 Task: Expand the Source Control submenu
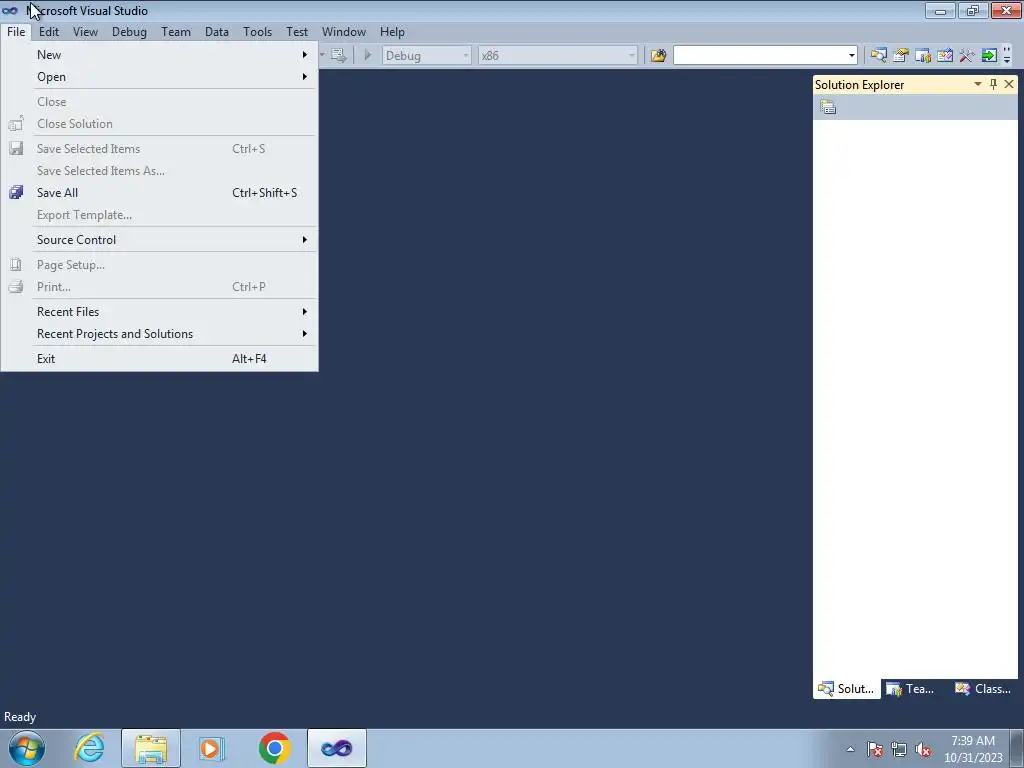pos(159,240)
